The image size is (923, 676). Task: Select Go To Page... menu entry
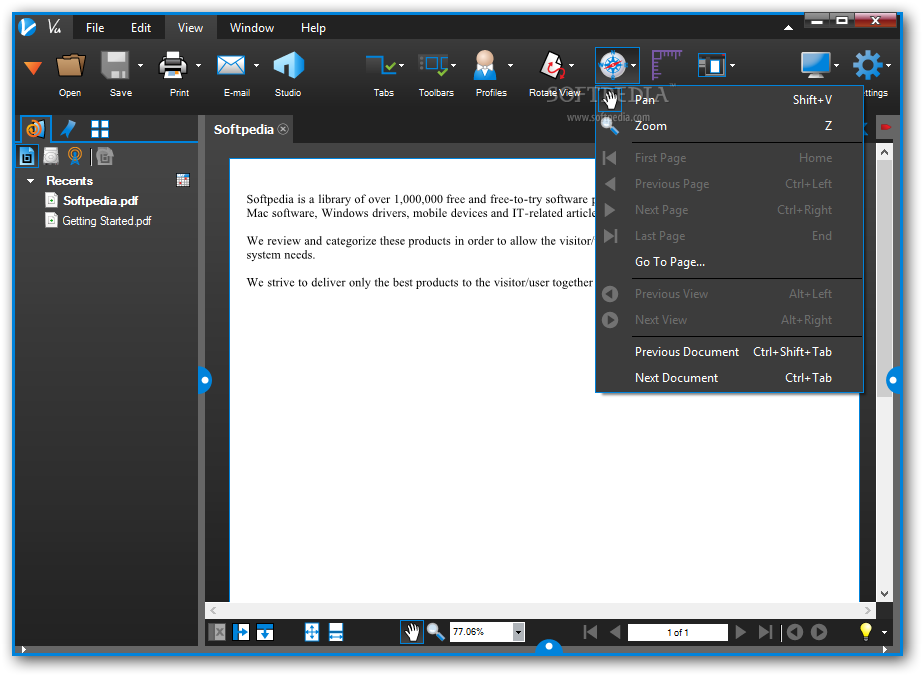tap(729, 262)
